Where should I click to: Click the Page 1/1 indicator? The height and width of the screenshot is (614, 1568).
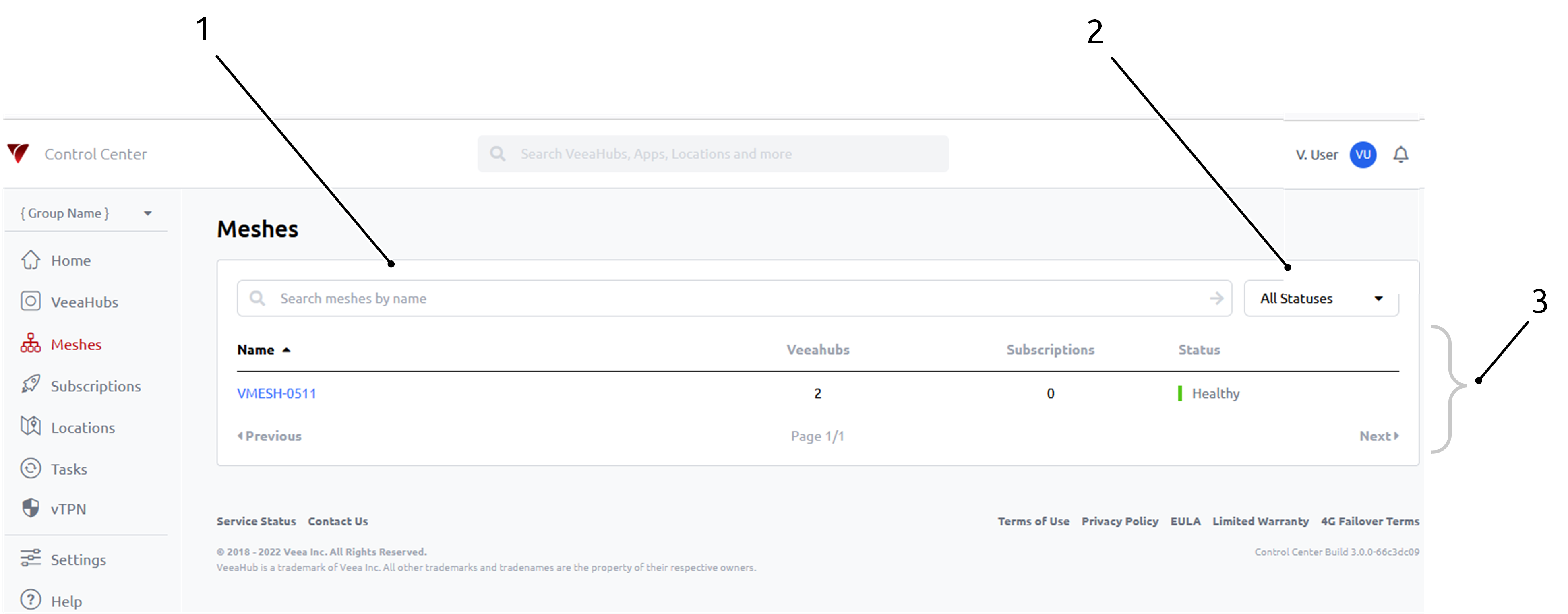[817, 436]
